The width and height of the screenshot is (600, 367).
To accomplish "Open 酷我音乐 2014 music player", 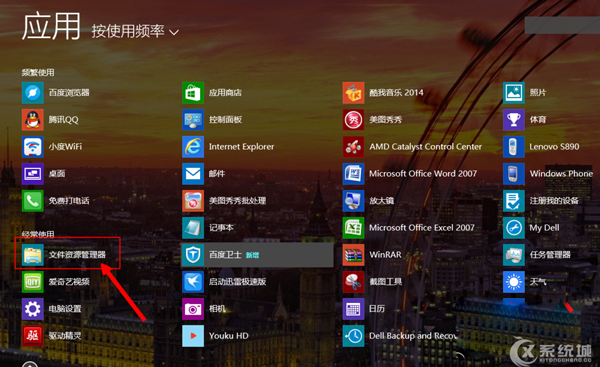I will [x=383, y=93].
